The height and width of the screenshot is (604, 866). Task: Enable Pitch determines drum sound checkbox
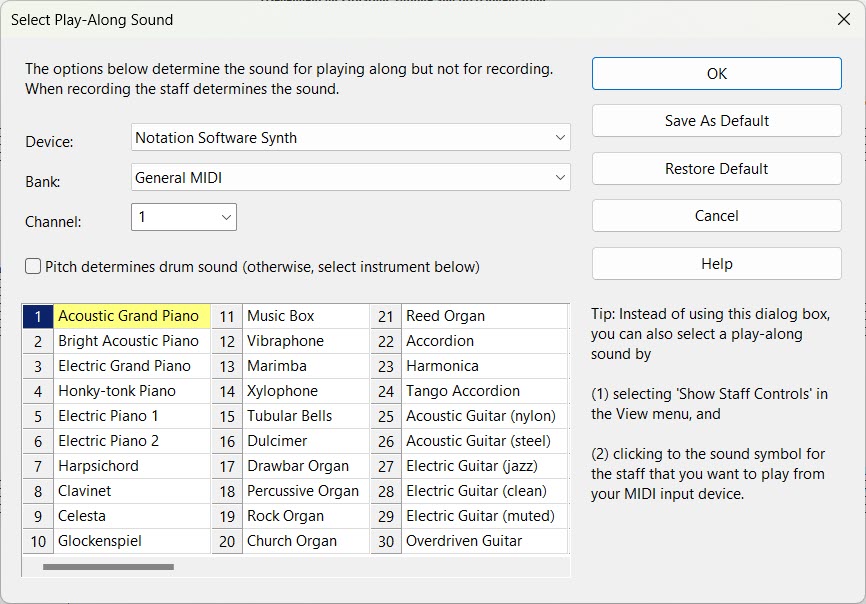pyautogui.click(x=34, y=267)
